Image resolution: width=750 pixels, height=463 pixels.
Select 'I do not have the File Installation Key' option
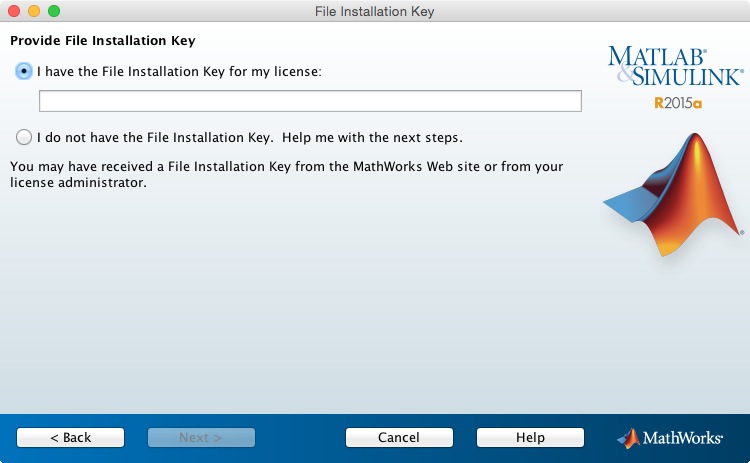coord(23,137)
